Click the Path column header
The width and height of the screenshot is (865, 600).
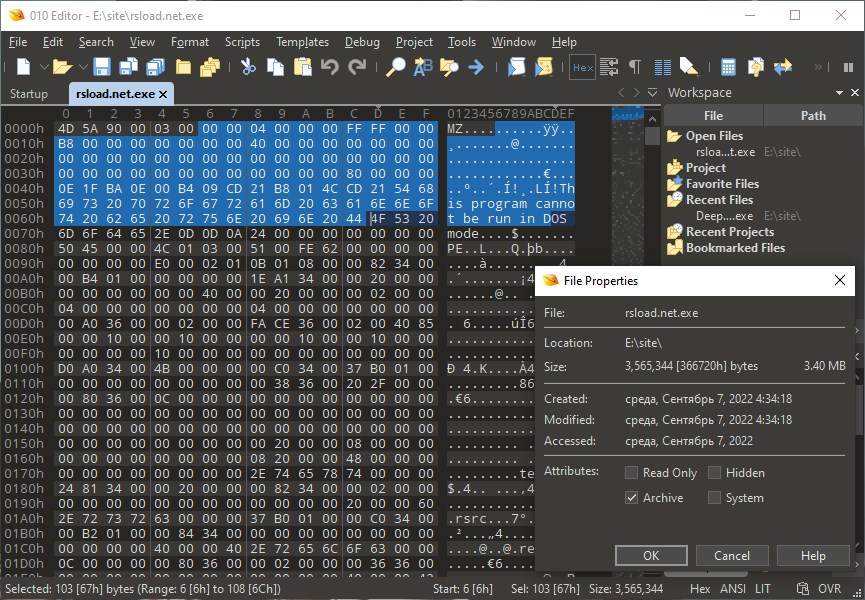813,116
